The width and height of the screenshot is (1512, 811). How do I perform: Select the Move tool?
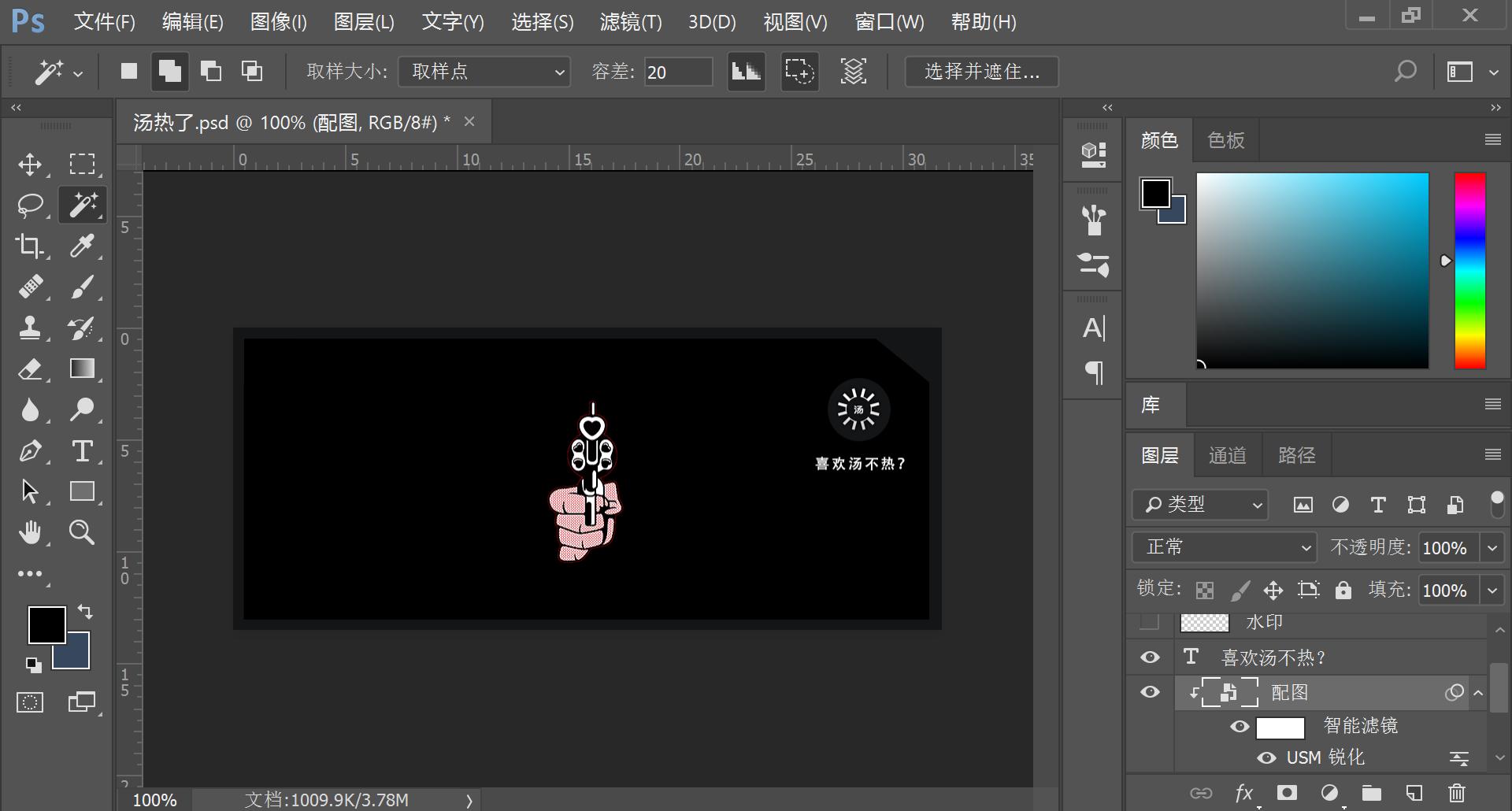(31, 165)
